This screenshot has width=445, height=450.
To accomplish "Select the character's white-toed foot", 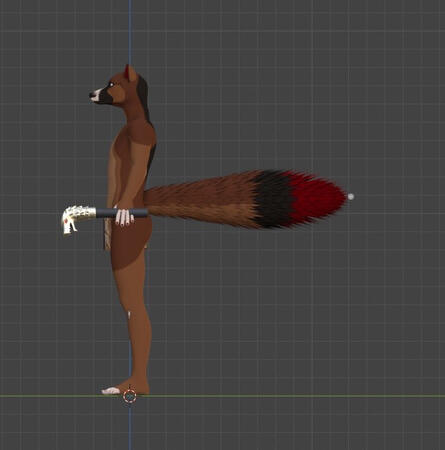I will click(125, 387).
